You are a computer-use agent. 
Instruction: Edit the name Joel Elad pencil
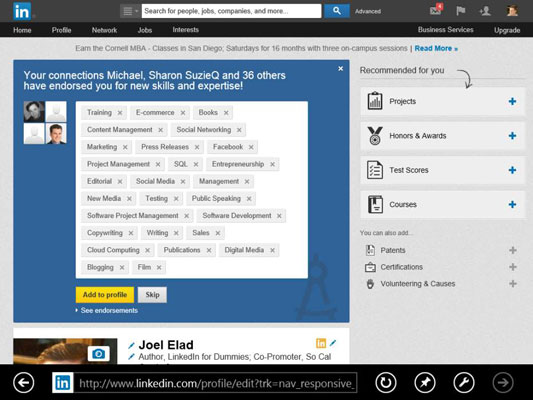tap(131, 346)
